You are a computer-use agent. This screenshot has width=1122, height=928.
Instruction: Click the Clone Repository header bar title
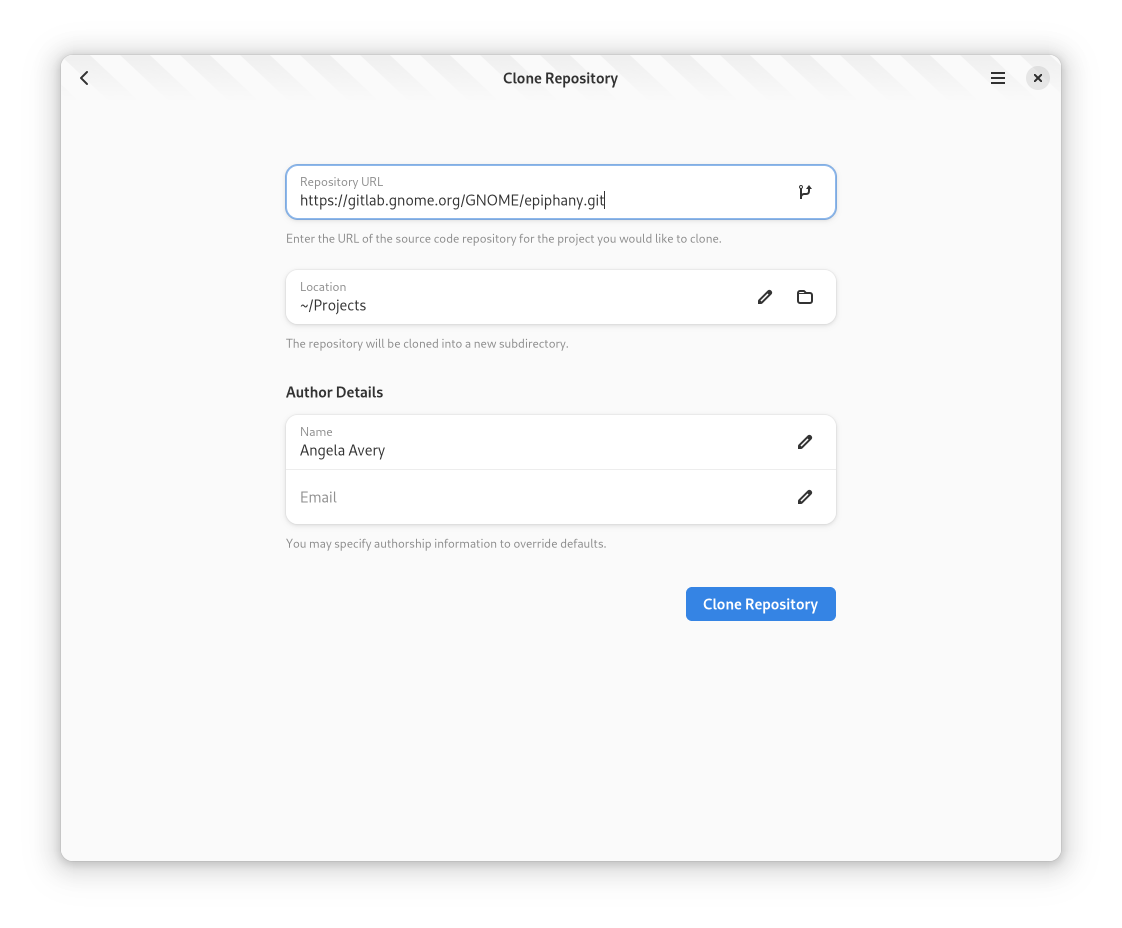(560, 78)
